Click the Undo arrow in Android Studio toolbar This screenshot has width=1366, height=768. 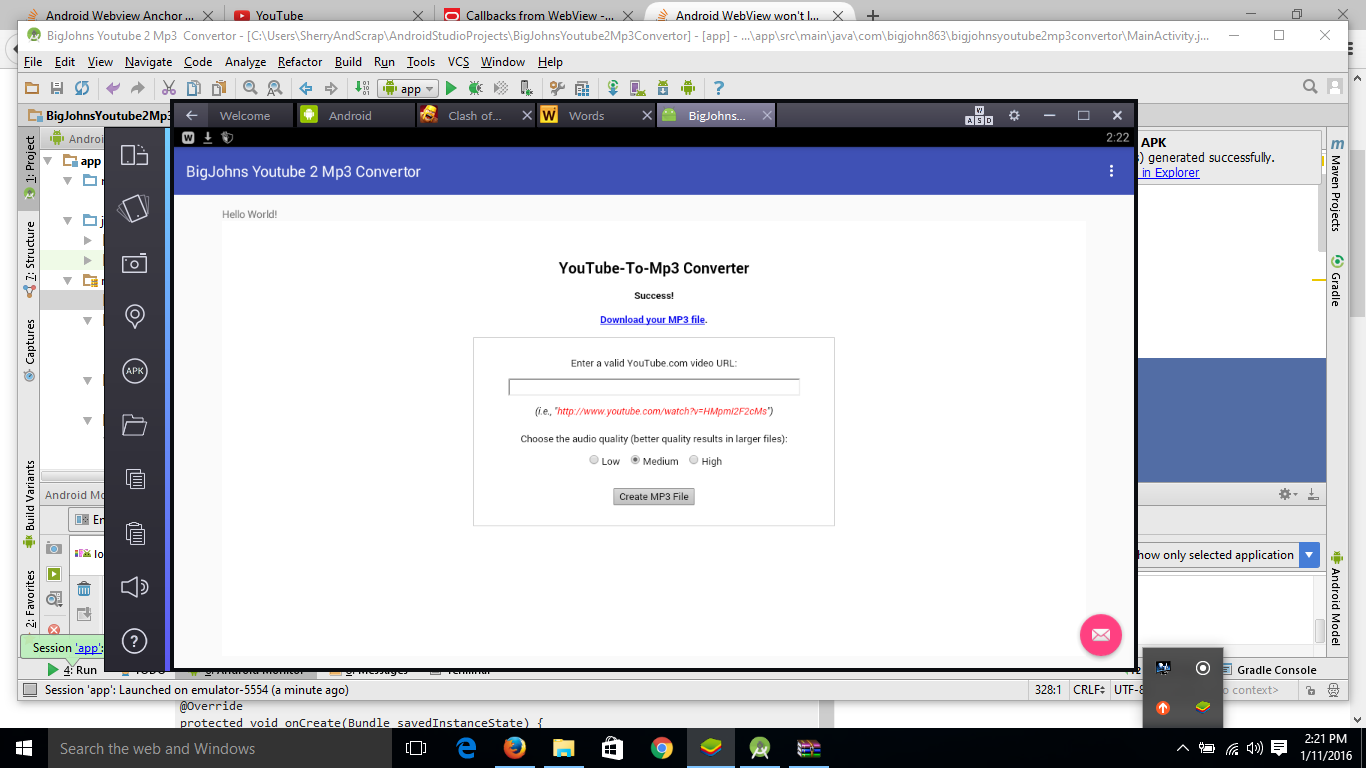tap(113, 88)
